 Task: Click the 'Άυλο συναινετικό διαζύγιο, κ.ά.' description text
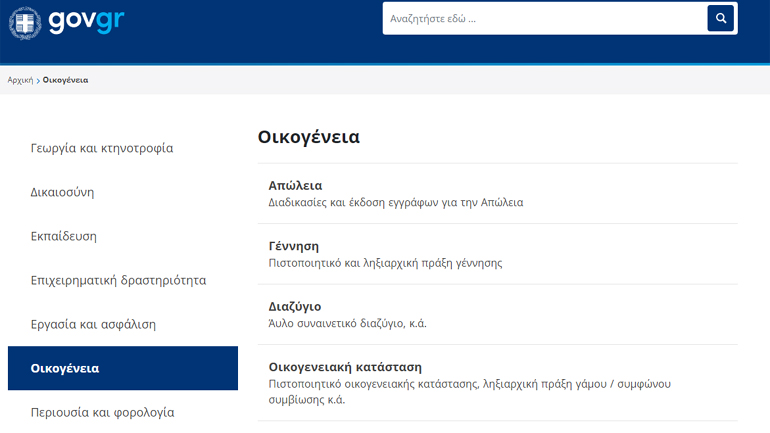[354, 324]
